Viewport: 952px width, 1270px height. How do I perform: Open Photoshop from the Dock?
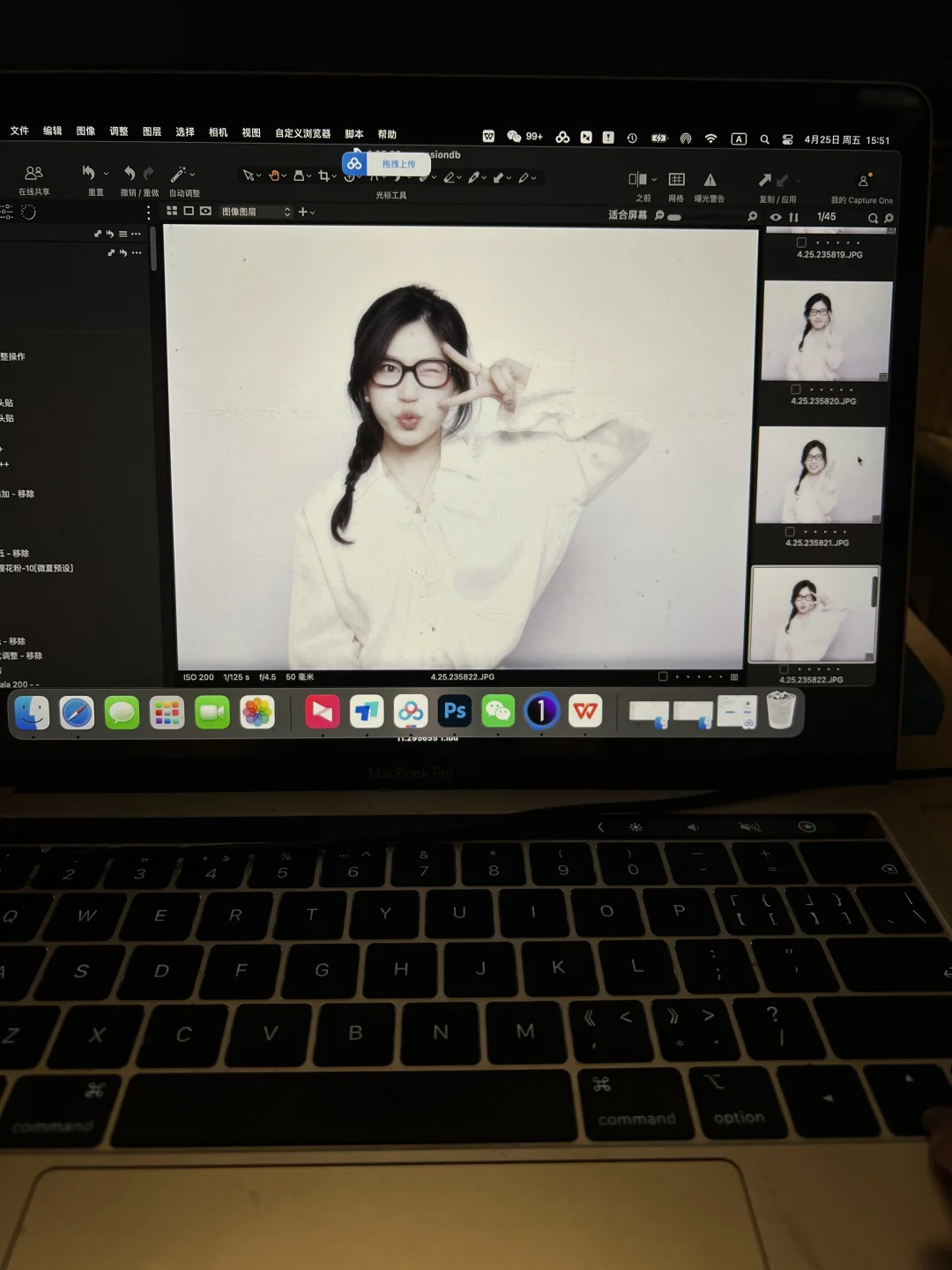pos(455,711)
